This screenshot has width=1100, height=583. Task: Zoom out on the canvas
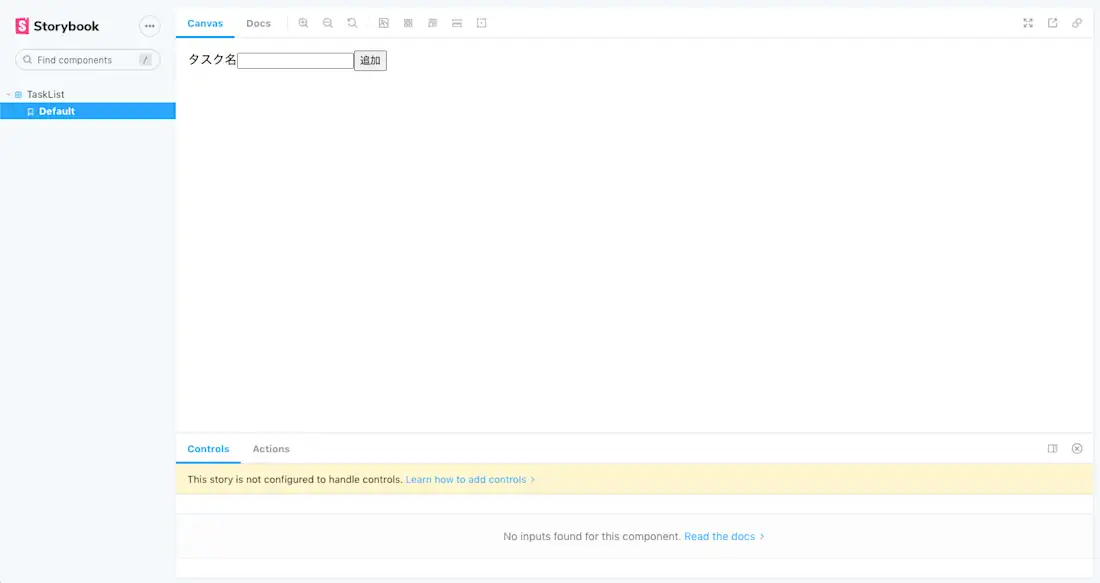click(x=328, y=22)
